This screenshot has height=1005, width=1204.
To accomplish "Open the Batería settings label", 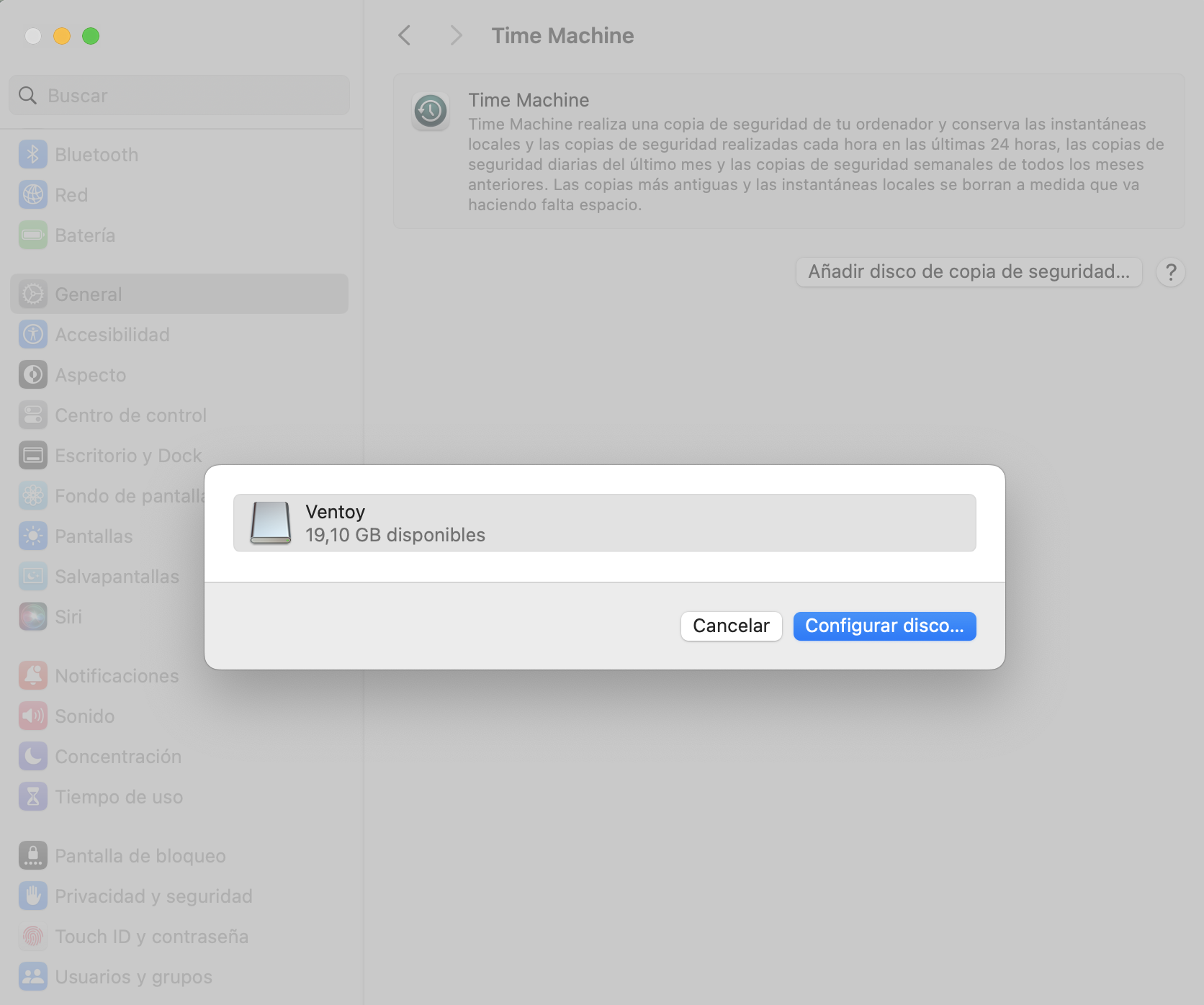I will tap(85, 235).
